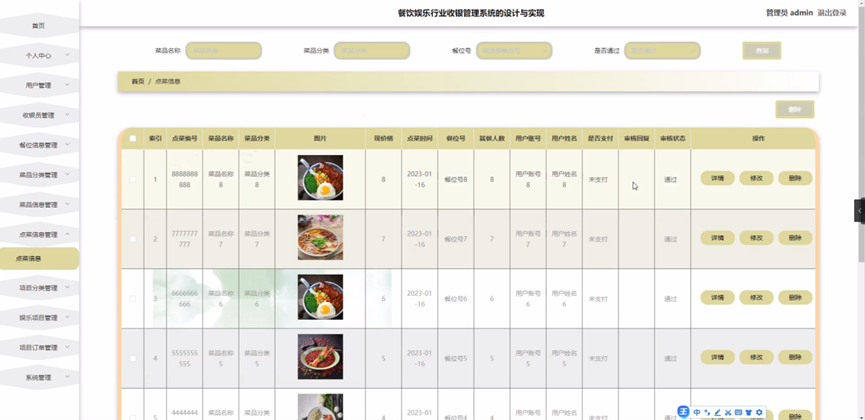865x420 pixels.
Task: Tick the select-all checkbox in table header
Action: (133, 139)
